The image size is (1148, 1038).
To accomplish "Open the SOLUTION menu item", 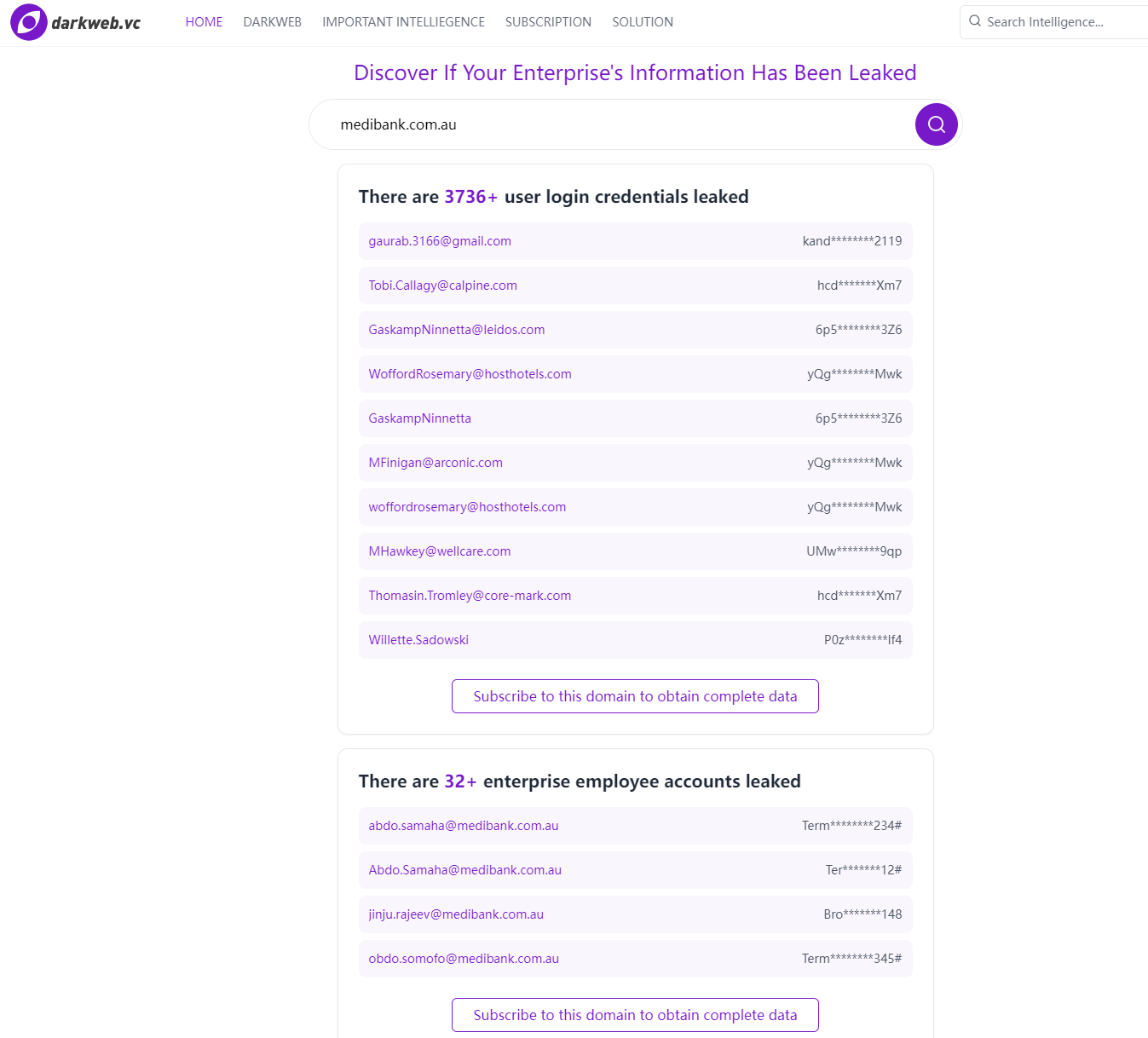I will pyautogui.click(x=643, y=22).
